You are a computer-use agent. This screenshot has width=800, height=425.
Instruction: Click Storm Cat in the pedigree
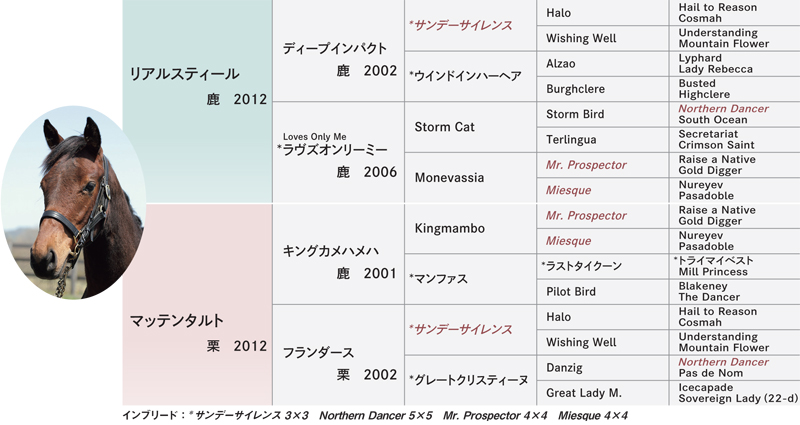(x=470, y=127)
